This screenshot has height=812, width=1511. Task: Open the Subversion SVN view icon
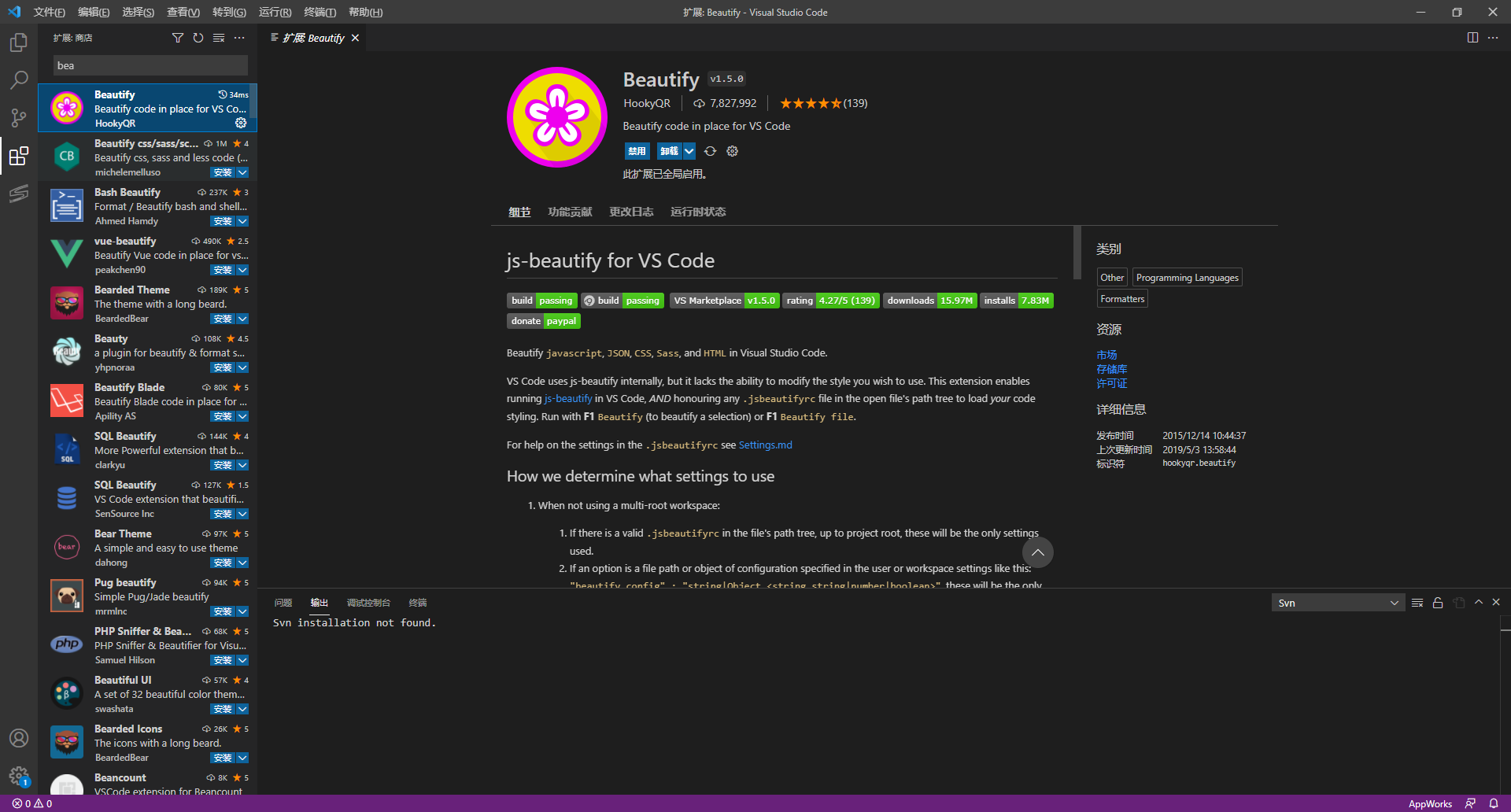tap(19, 194)
